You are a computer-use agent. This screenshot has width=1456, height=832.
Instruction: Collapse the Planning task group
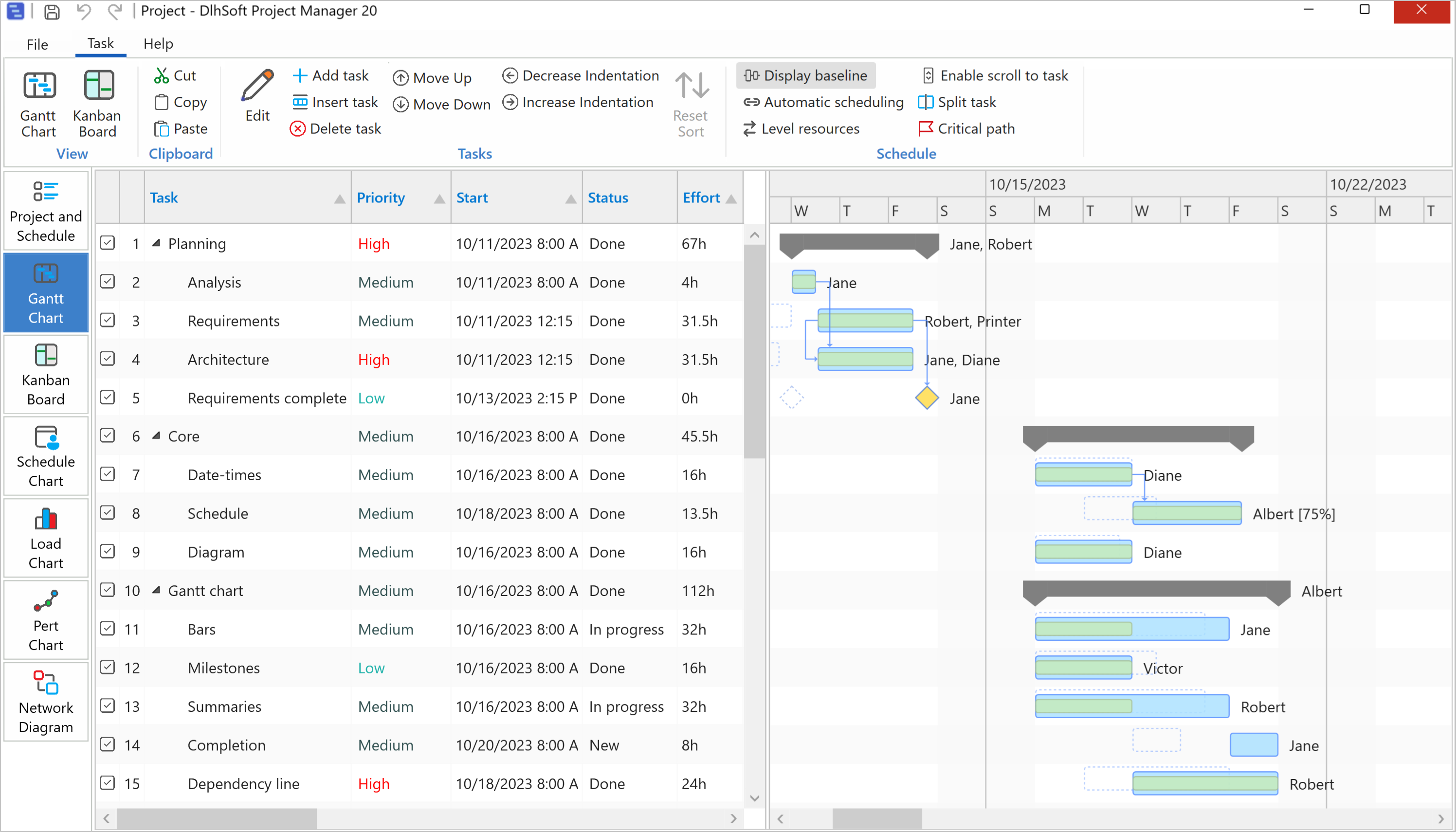pyautogui.click(x=157, y=242)
